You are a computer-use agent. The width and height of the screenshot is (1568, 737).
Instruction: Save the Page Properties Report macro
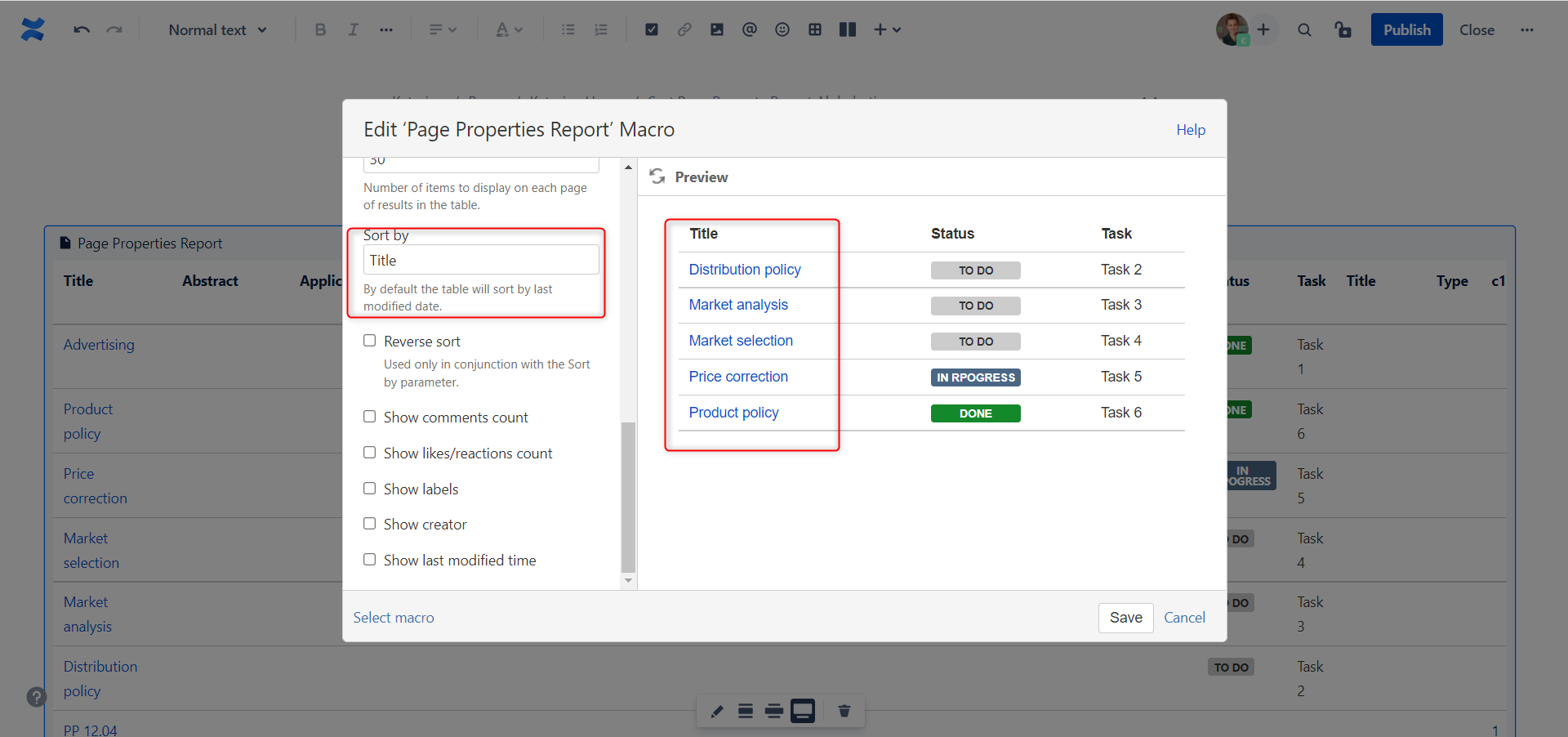point(1125,618)
